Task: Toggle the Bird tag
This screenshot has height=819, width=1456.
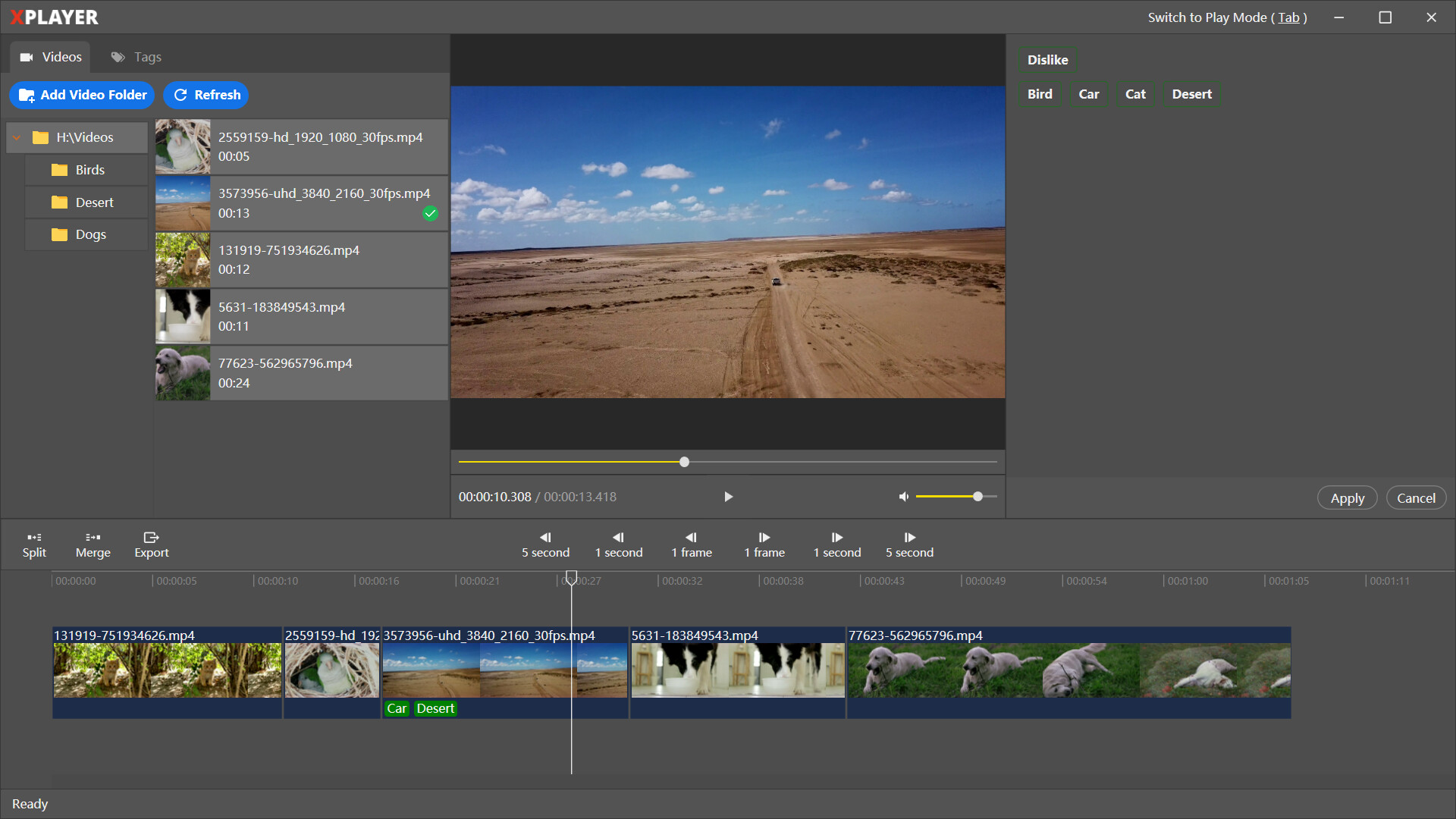Action: point(1039,94)
